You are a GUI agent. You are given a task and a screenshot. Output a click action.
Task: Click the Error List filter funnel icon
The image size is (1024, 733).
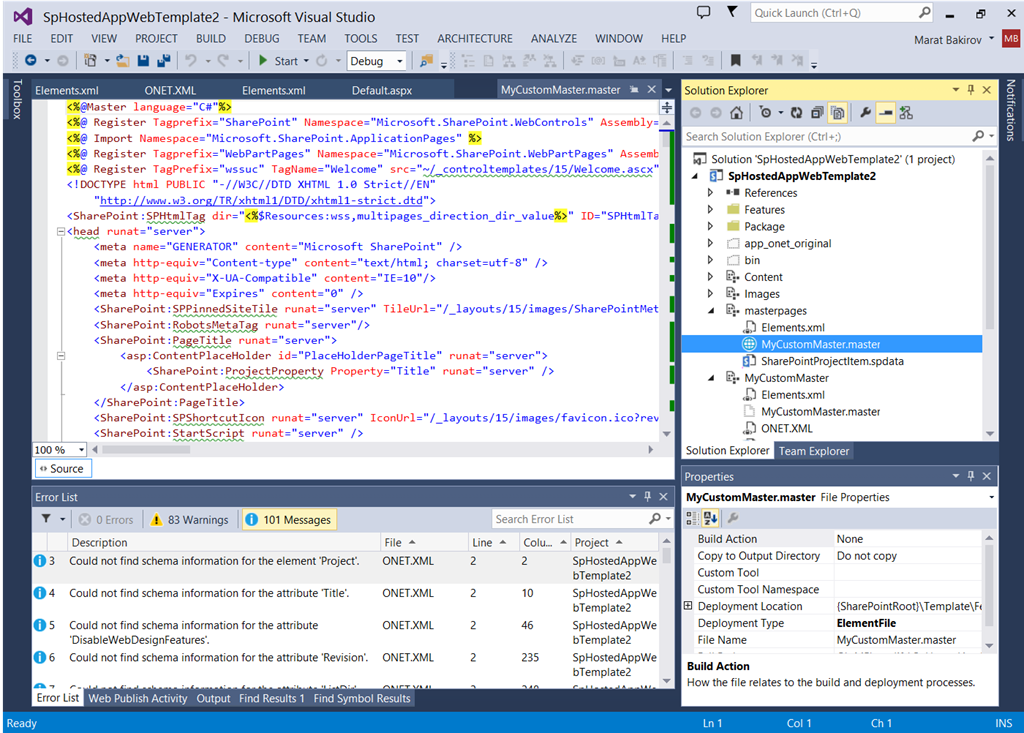click(46, 519)
